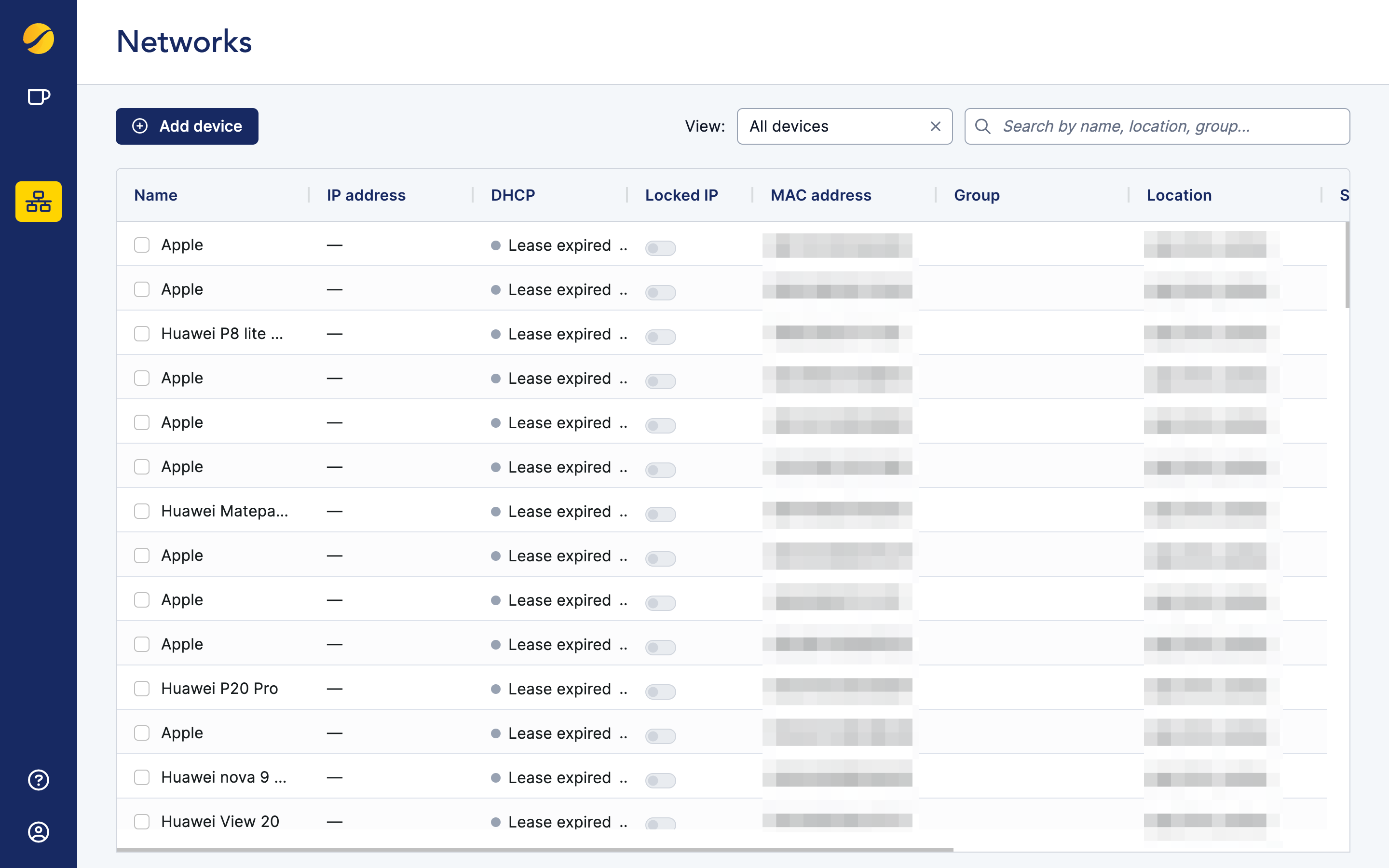Click the vertical table scrollbar thumb
The width and height of the screenshot is (1389, 868).
(x=1347, y=265)
